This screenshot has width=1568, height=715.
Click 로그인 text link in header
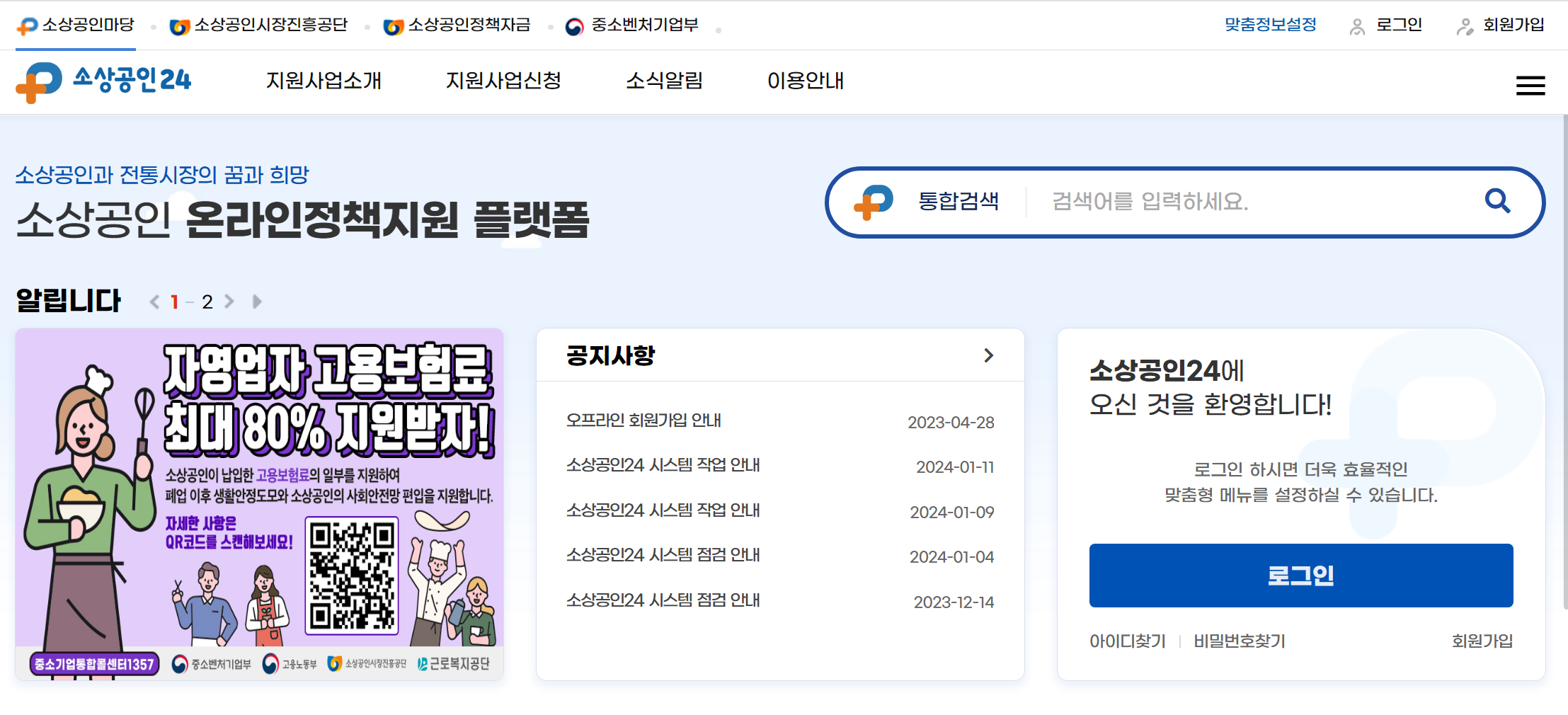click(x=1399, y=25)
